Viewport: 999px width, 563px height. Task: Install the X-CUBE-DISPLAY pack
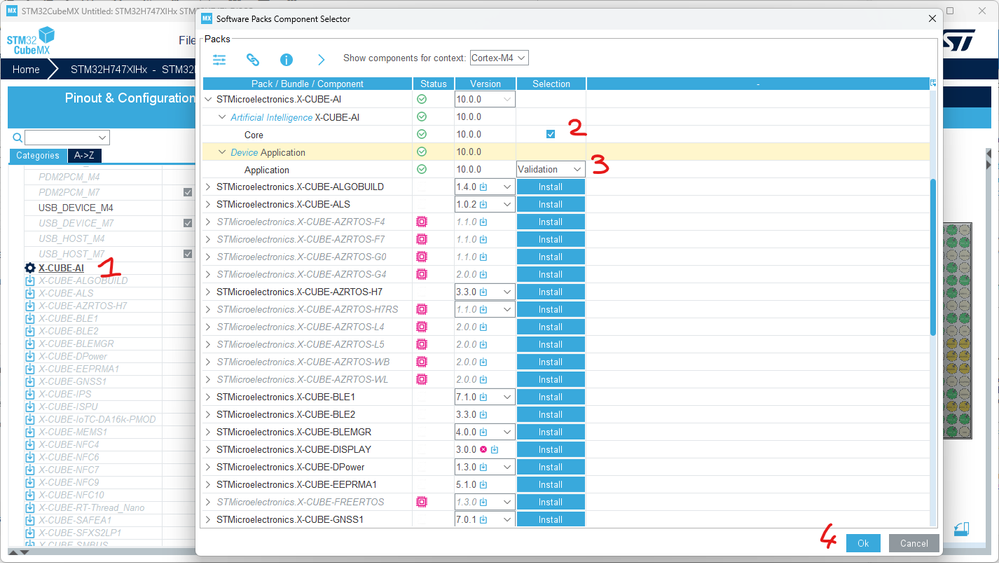[550, 450]
